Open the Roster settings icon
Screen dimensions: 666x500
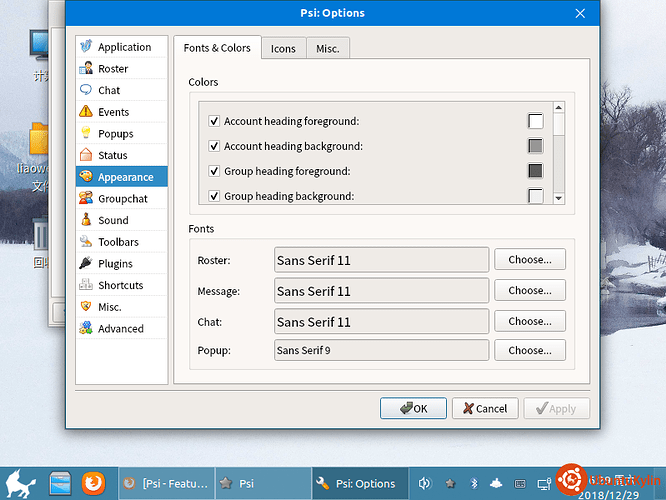click(x=86, y=68)
